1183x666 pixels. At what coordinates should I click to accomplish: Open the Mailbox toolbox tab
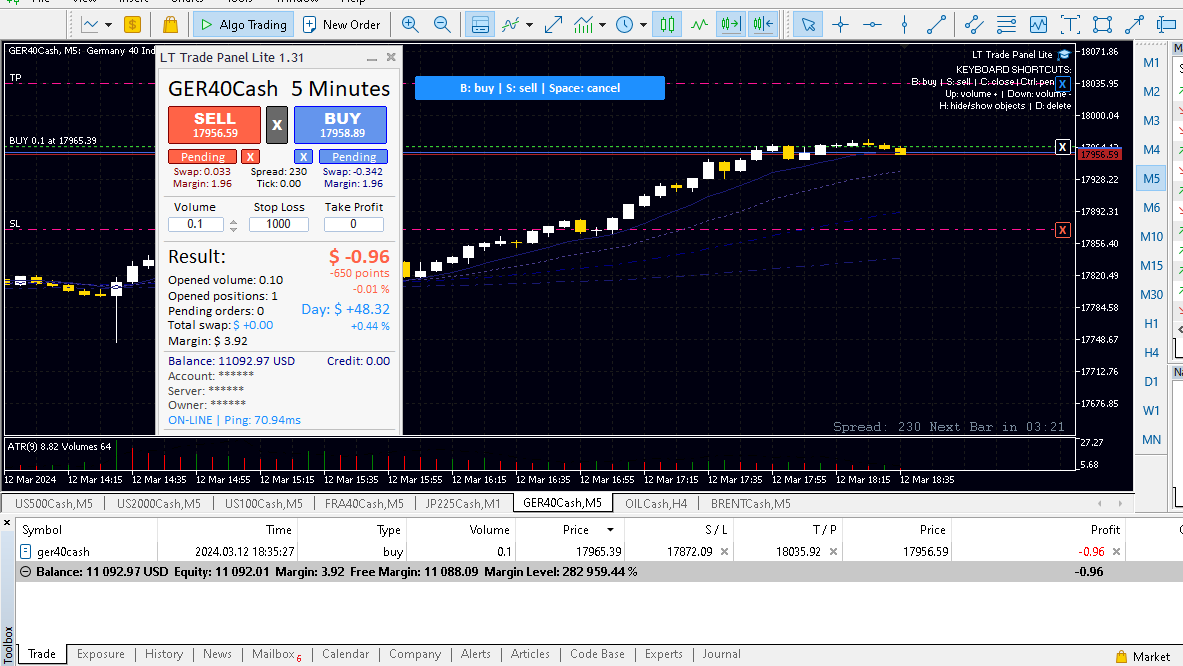[276, 654]
